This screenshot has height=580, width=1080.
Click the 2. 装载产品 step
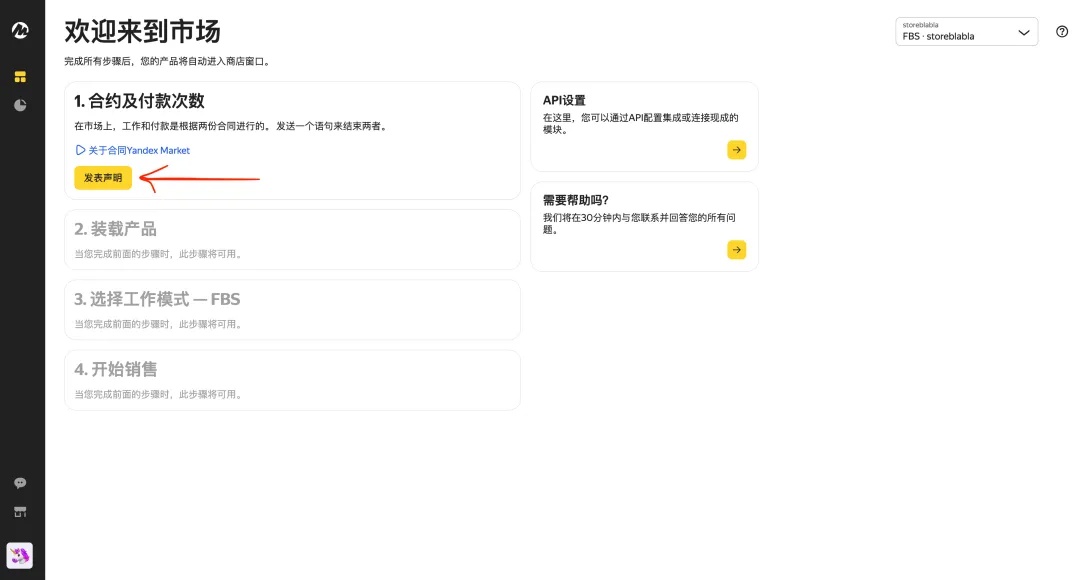[x=292, y=239]
